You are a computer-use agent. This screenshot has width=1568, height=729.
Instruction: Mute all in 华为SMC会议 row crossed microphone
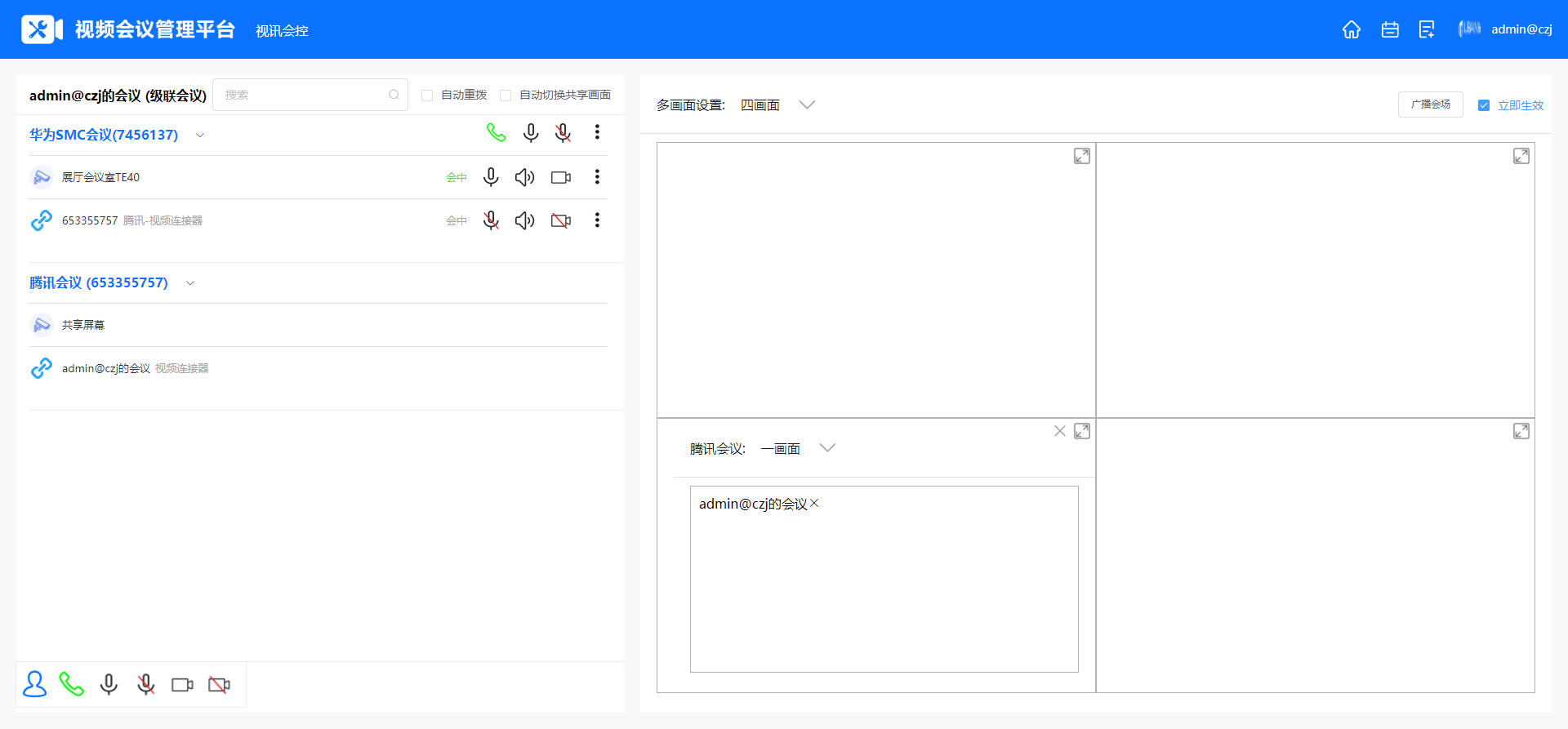point(563,132)
